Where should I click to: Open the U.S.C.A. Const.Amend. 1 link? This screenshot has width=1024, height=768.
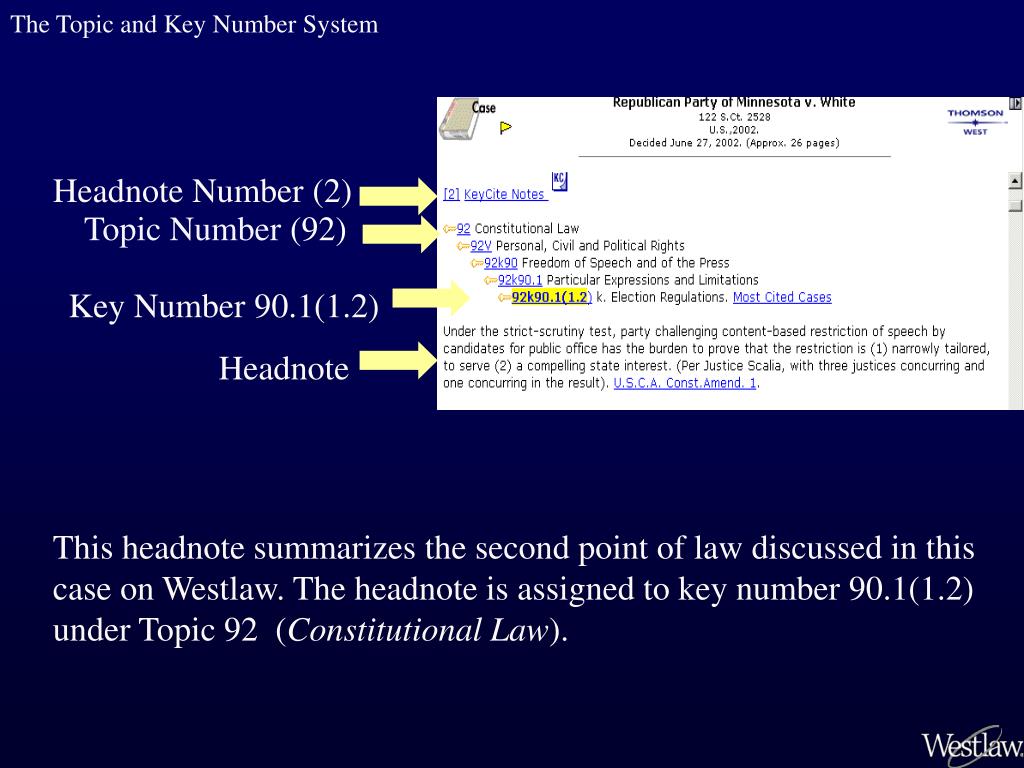pos(684,383)
